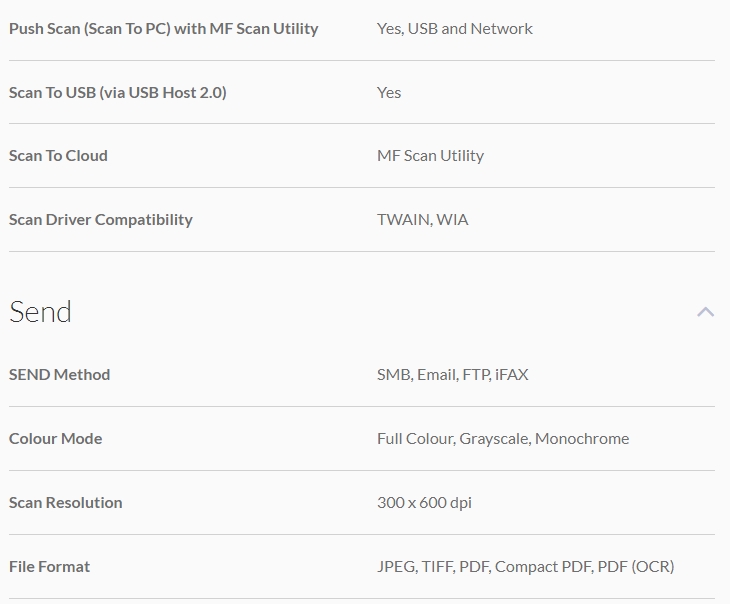Click the Scan To Cloud label

coord(58,155)
